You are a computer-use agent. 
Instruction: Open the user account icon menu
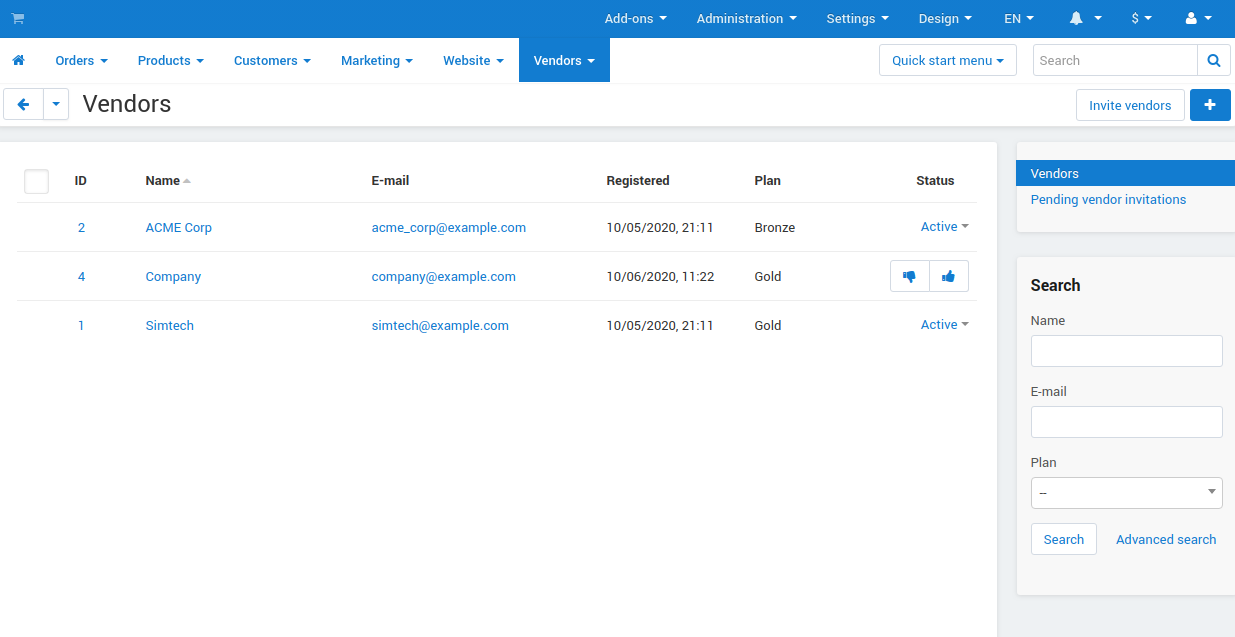(1198, 18)
